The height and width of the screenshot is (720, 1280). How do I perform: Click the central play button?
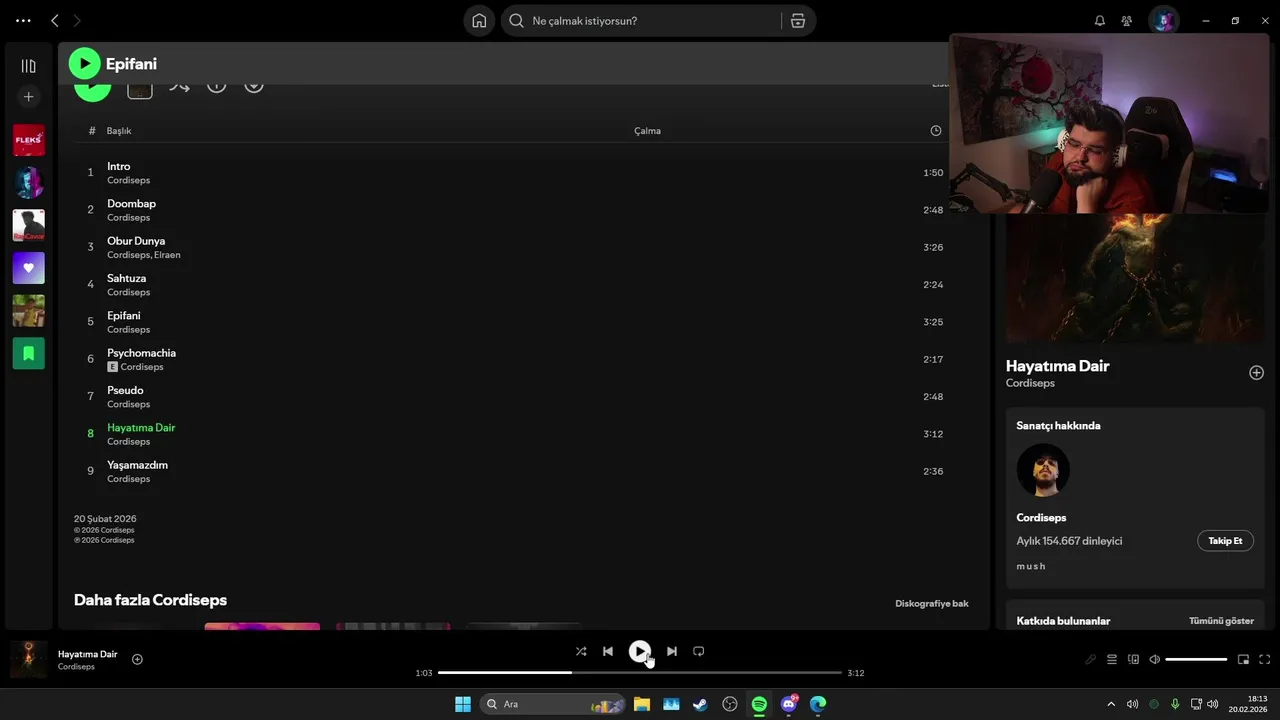(x=639, y=651)
